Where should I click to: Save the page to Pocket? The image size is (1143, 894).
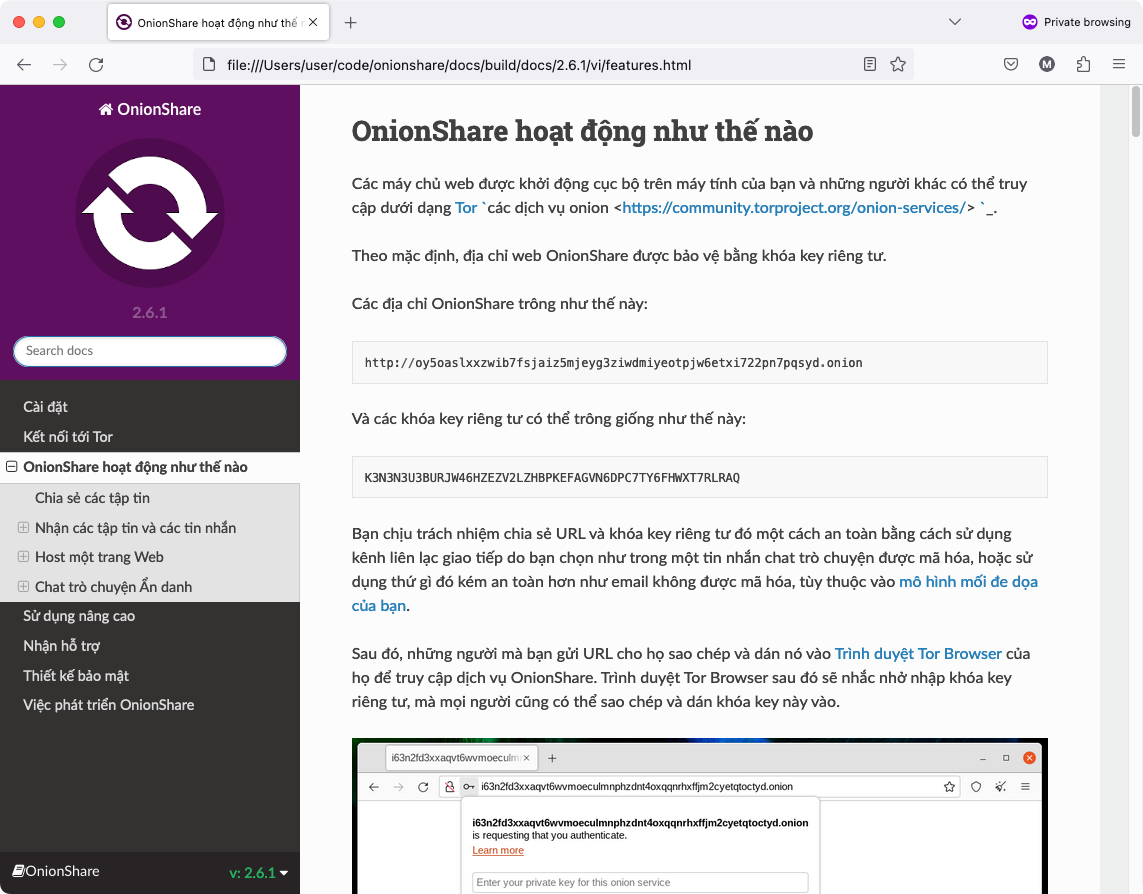coord(1010,63)
